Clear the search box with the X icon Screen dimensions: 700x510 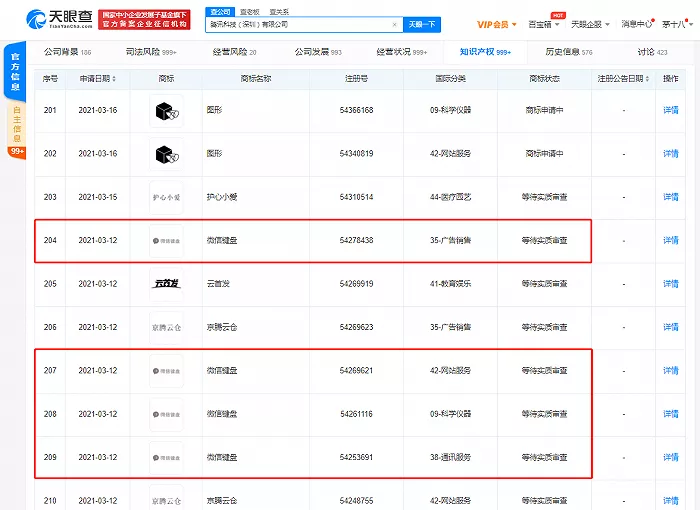tap(394, 25)
